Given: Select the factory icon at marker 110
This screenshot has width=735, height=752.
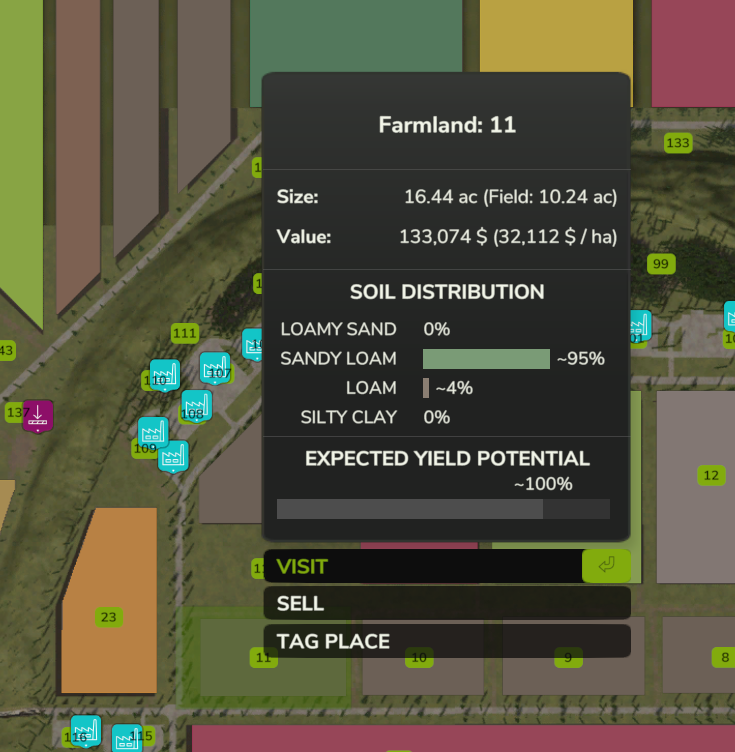Looking at the screenshot, I should point(164,375).
